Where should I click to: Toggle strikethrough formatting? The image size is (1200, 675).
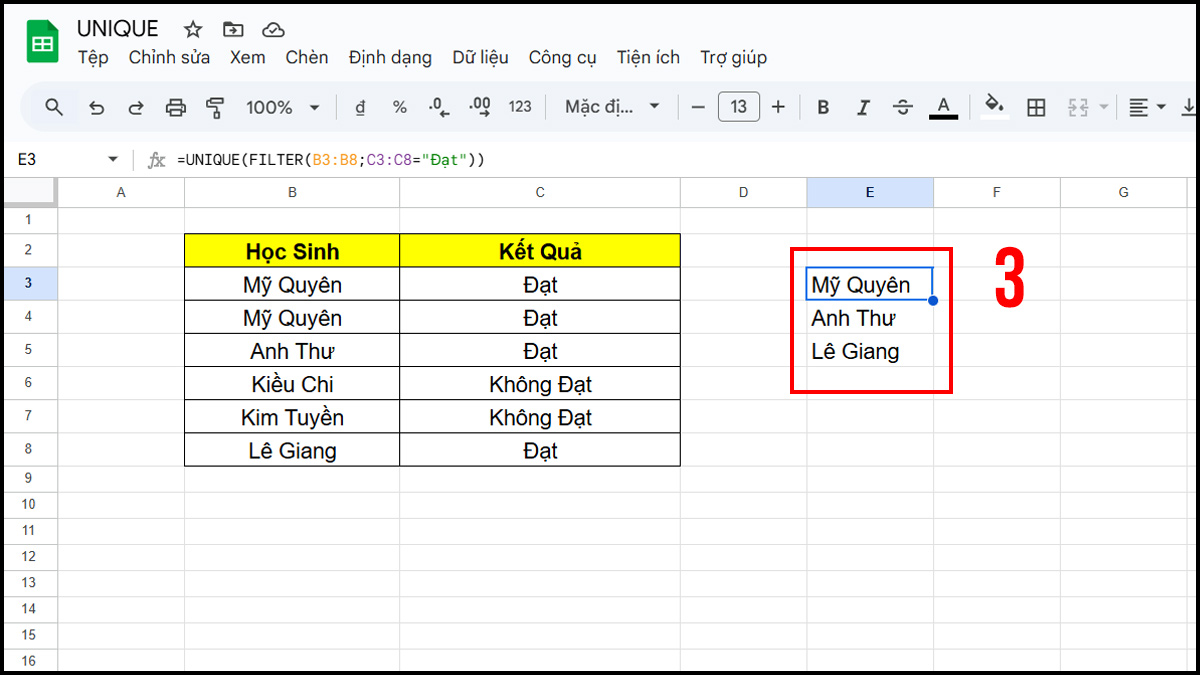coord(902,106)
